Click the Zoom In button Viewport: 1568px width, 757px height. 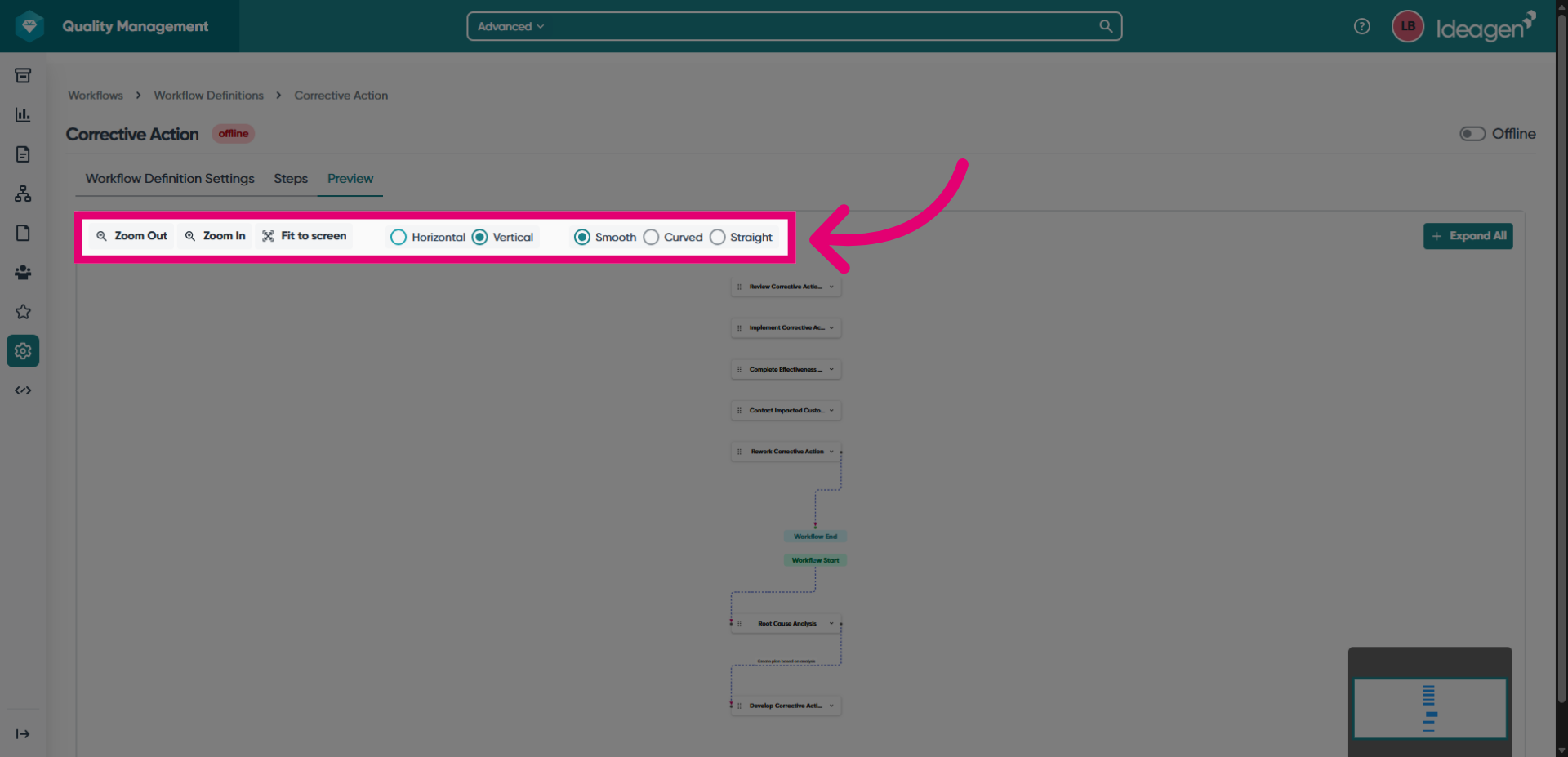[x=215, y=236]
